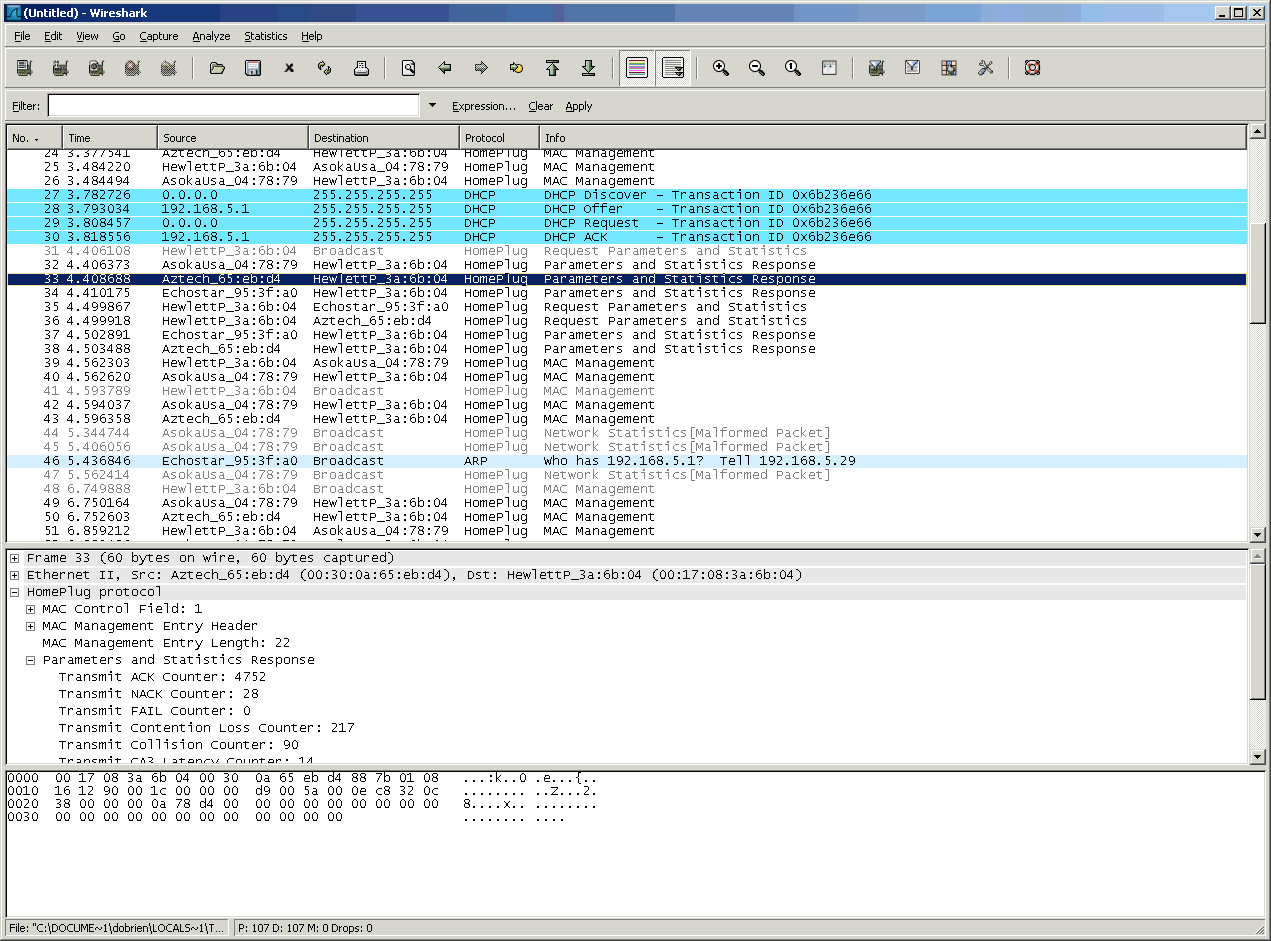
Task: Expand the Frame 33 tree node
Action: [x=15, y=558]
